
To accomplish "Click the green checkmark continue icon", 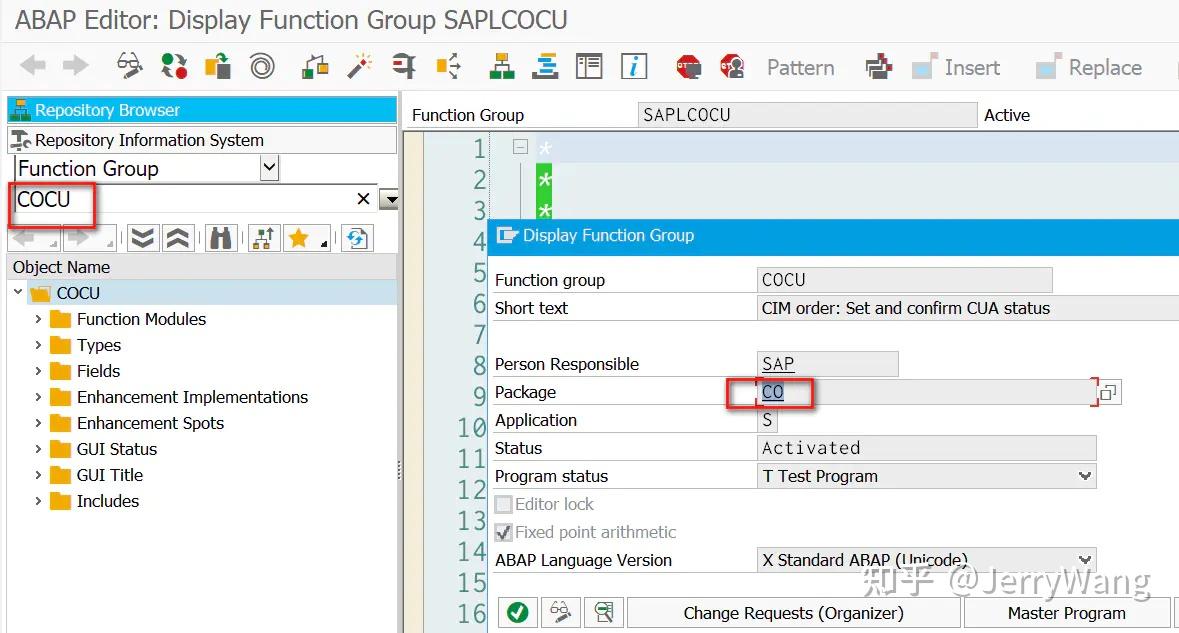I will pos(517,612).
